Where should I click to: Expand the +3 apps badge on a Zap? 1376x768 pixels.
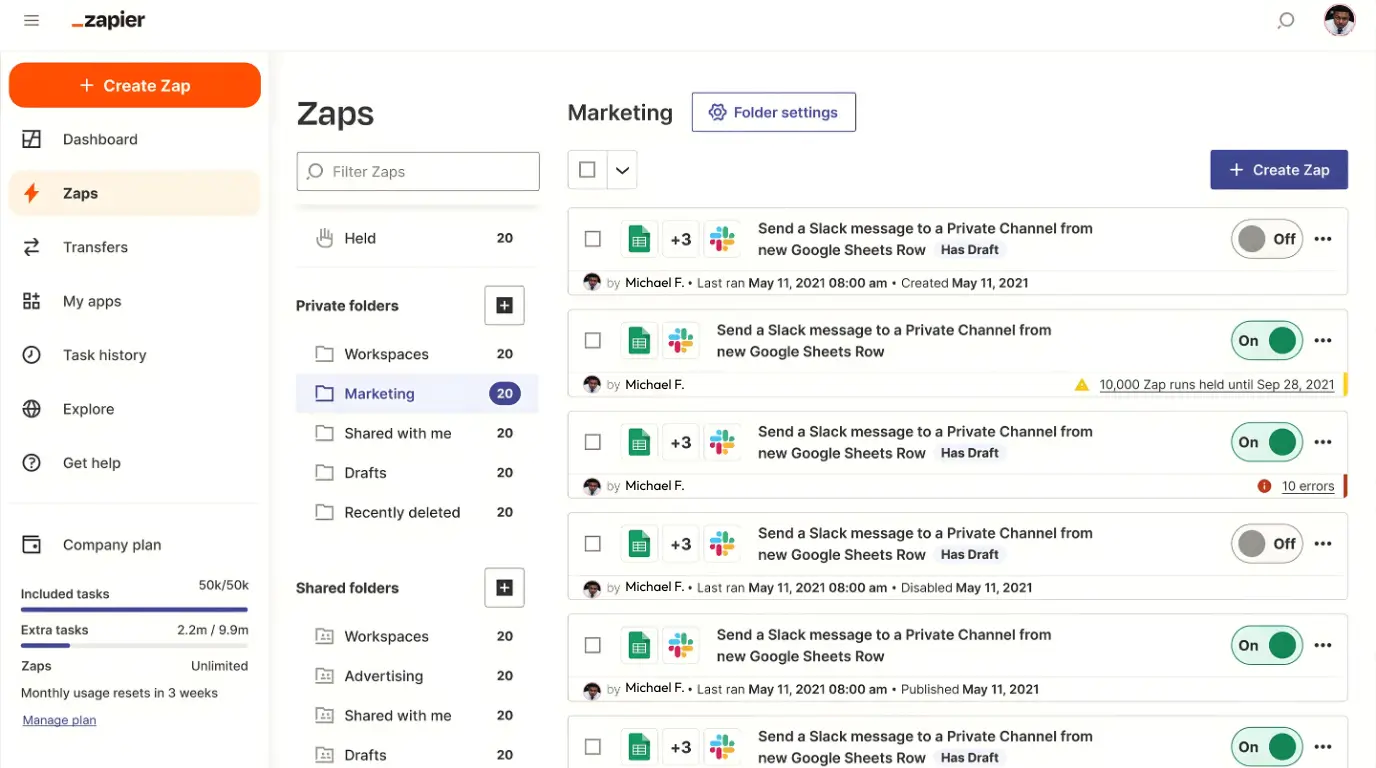pos(681,238)
